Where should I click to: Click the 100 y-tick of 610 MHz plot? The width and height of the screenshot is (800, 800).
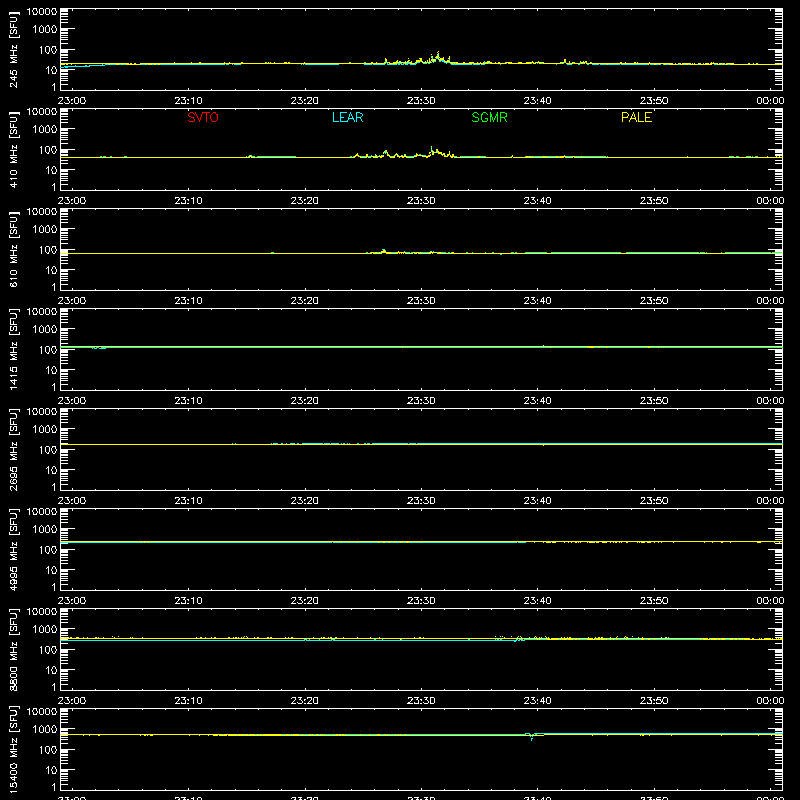[x=48, y=250]
